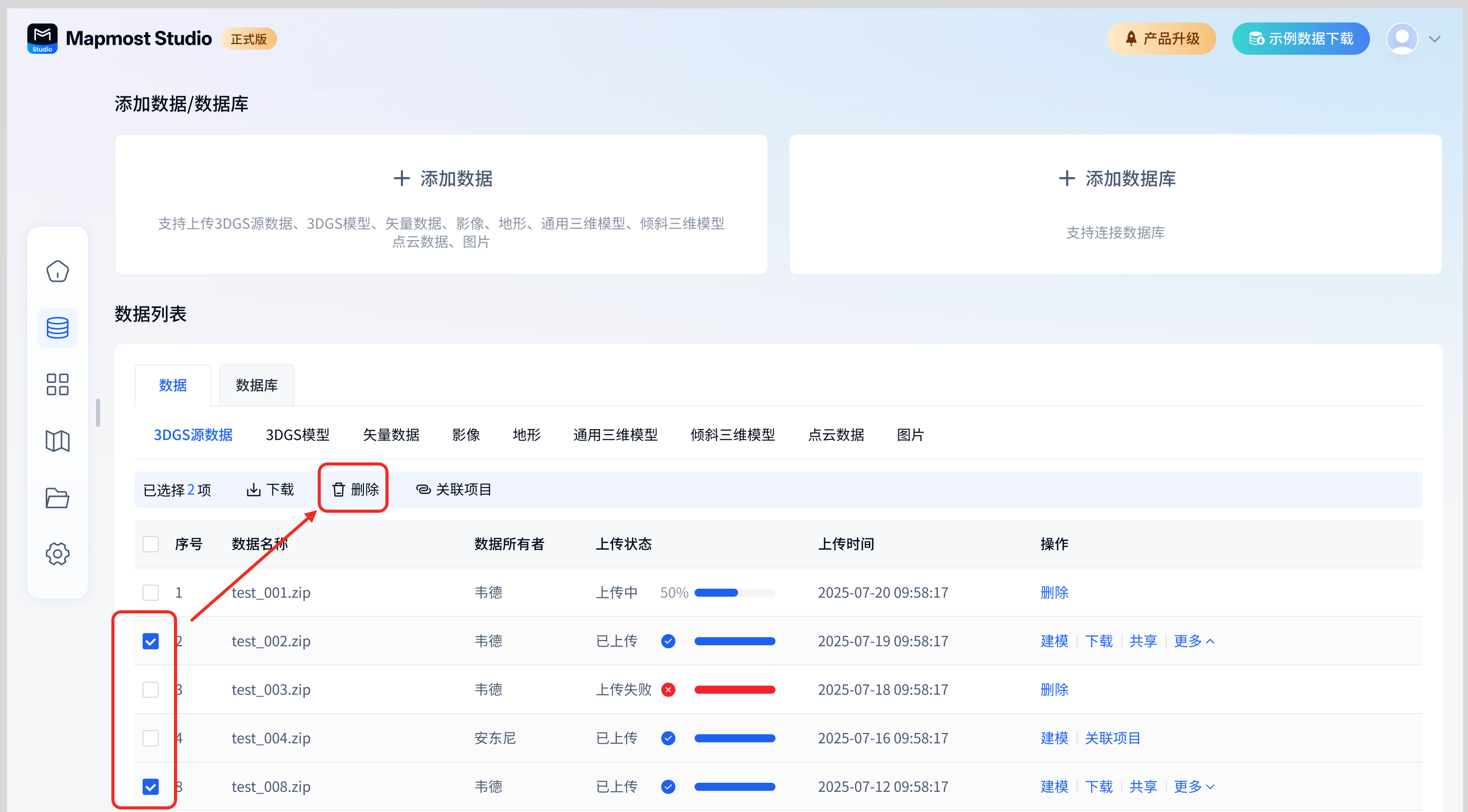This screenshot has width=1468, height=812.
Task: Open the home icon in sidebar
Action: [x=57, y=271]
